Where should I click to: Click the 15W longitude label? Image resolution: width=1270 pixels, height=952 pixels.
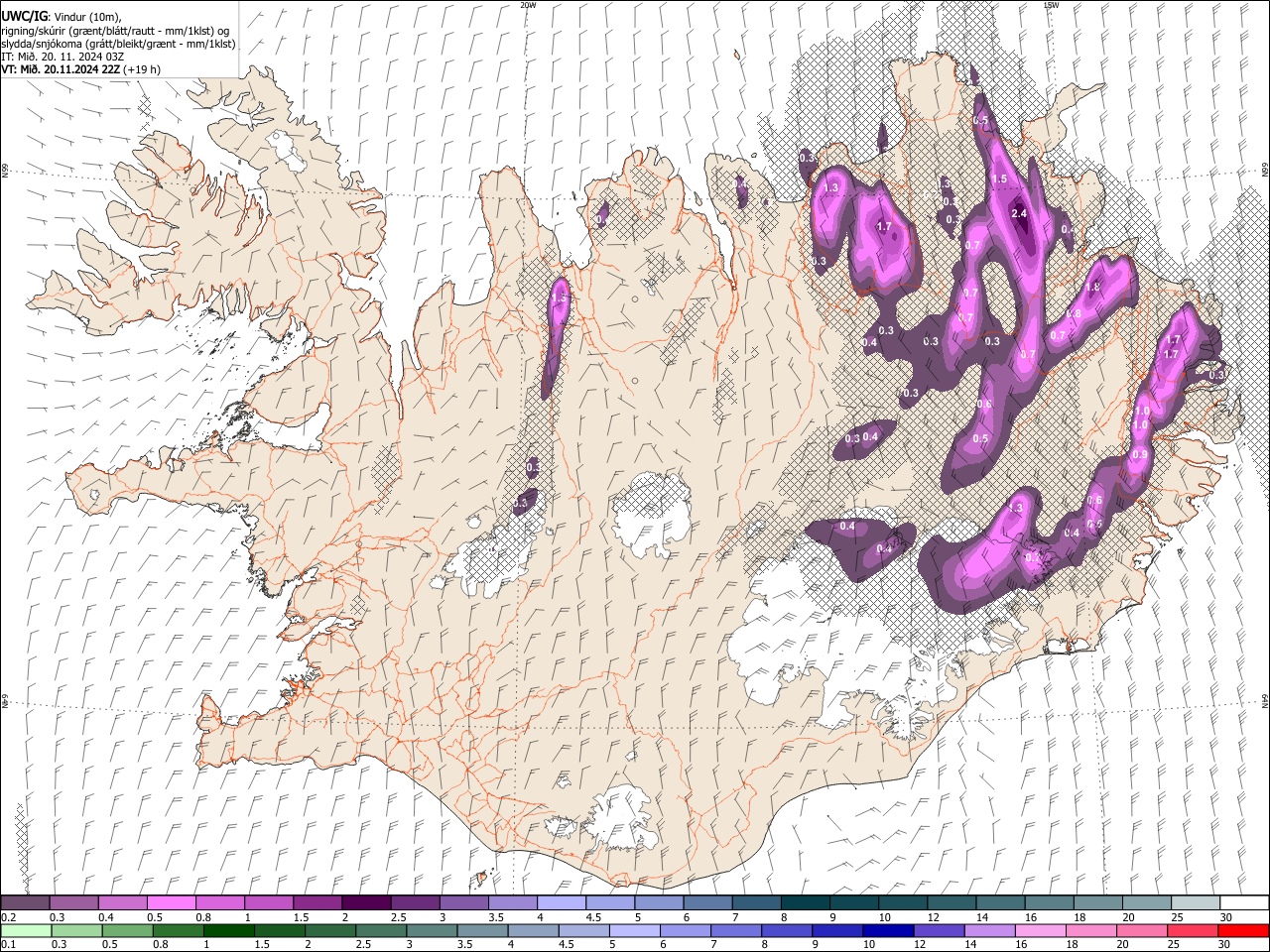point(1051,5)
